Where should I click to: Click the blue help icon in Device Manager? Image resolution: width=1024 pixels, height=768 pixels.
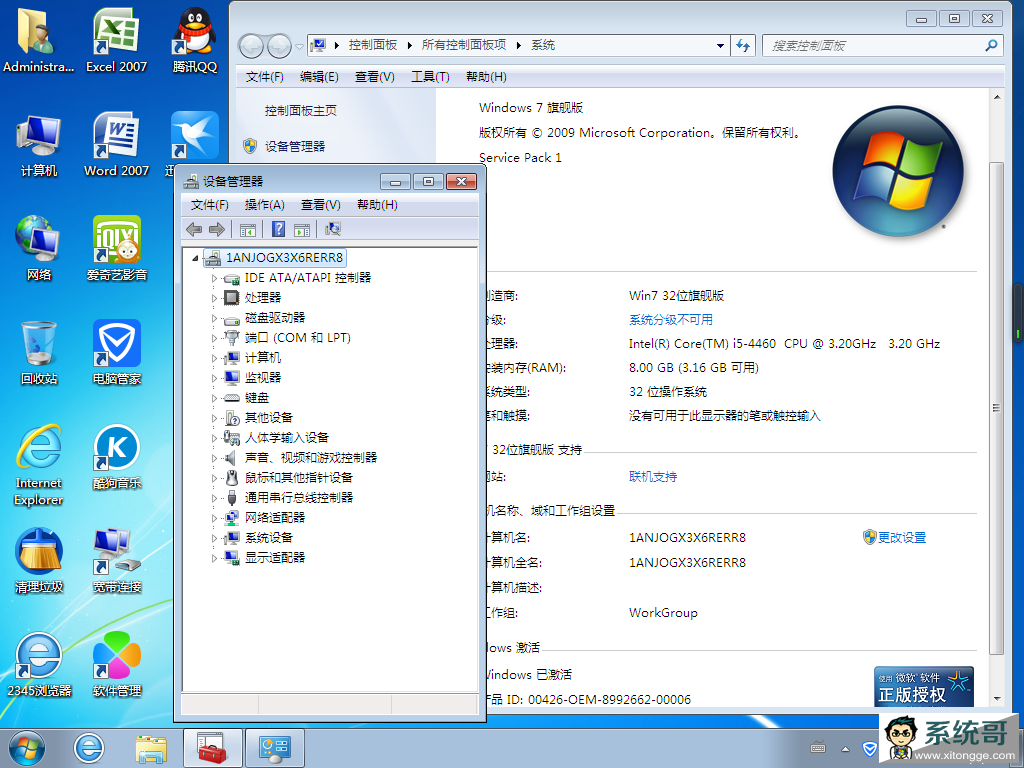pos(278,229)
